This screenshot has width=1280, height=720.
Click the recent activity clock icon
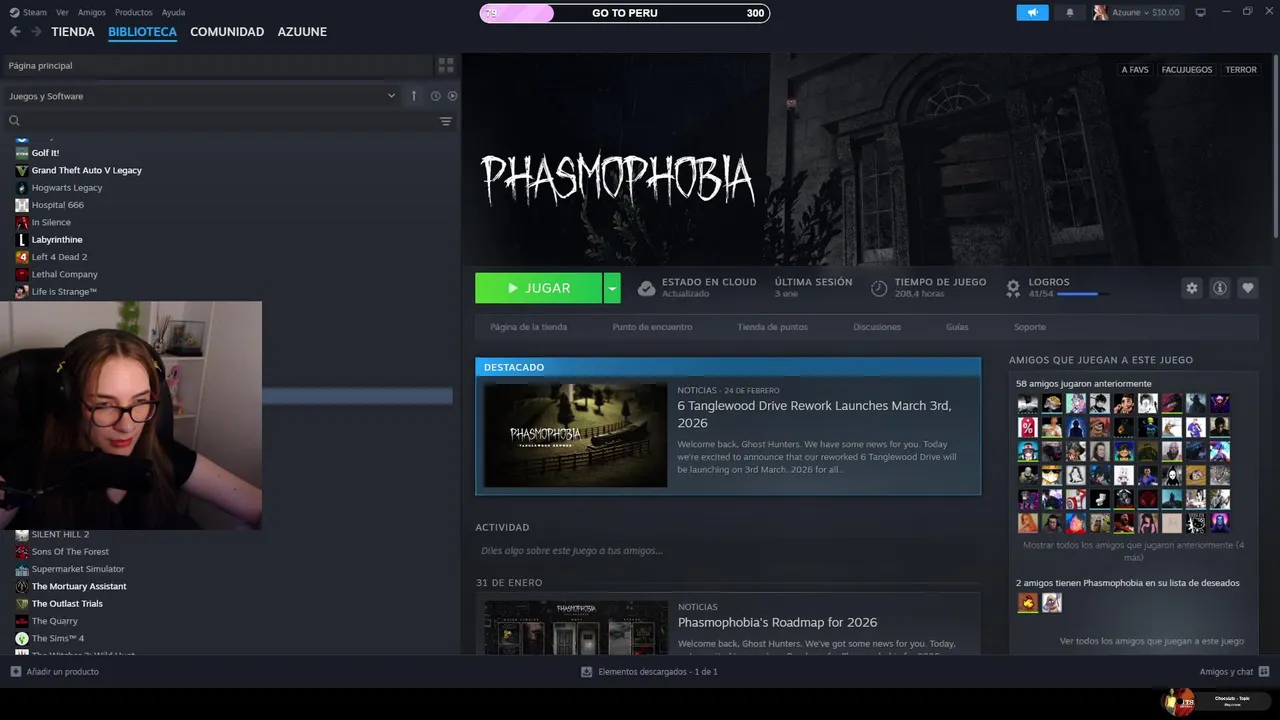(x=435, y=96)
